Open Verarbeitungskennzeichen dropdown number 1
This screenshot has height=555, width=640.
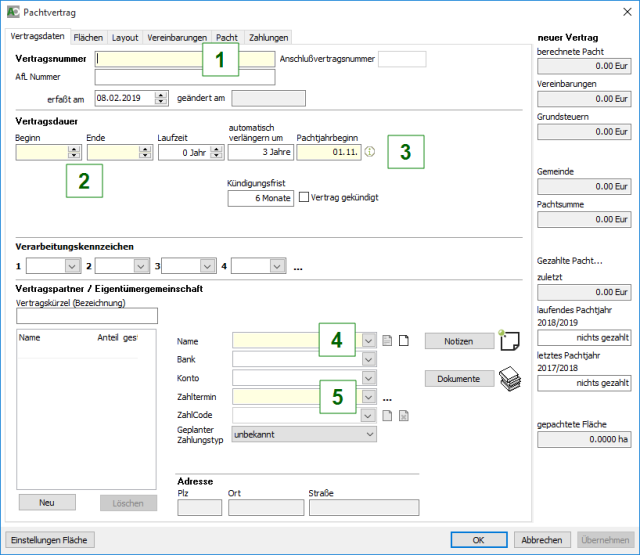tap(71, 266)
